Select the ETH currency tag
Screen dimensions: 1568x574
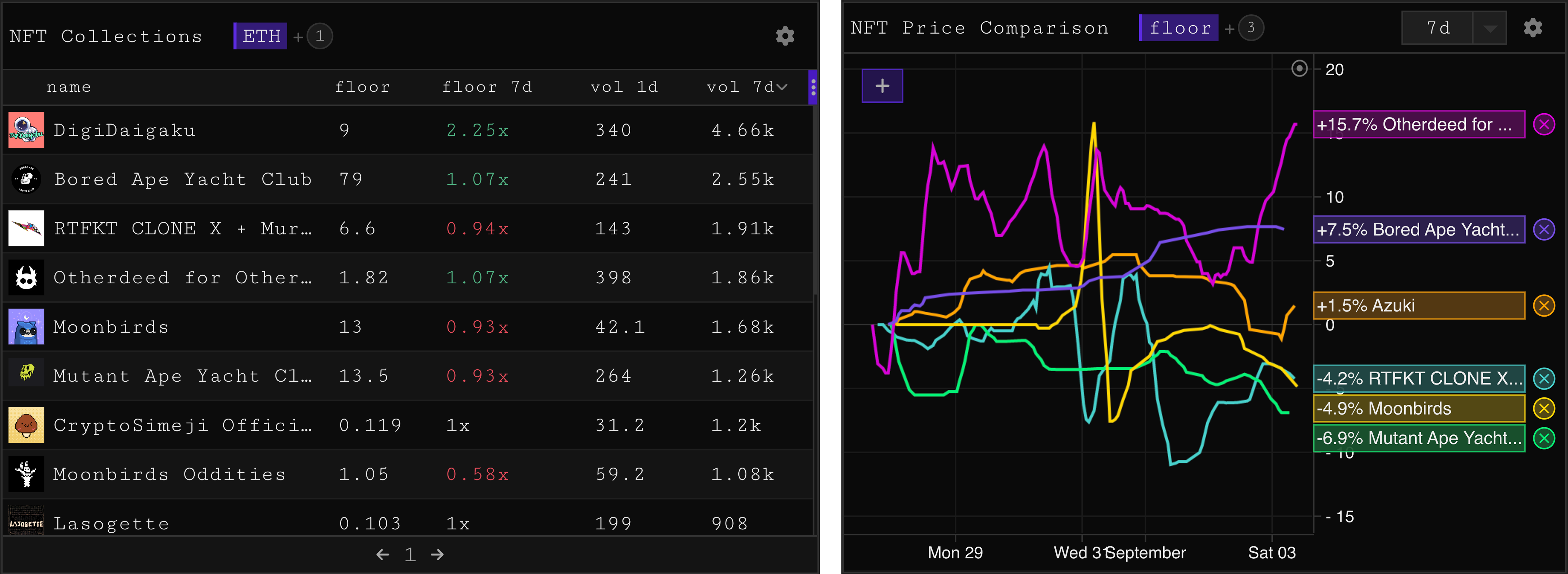coord(260,36)
